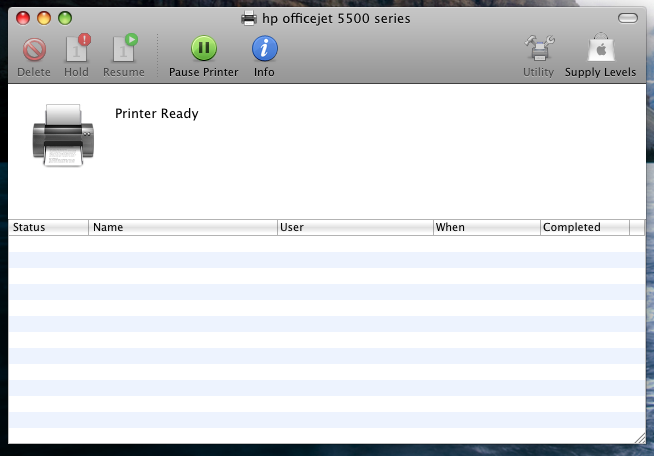
Task: Sort jobs by the Status column header
Action: point(48,227)
